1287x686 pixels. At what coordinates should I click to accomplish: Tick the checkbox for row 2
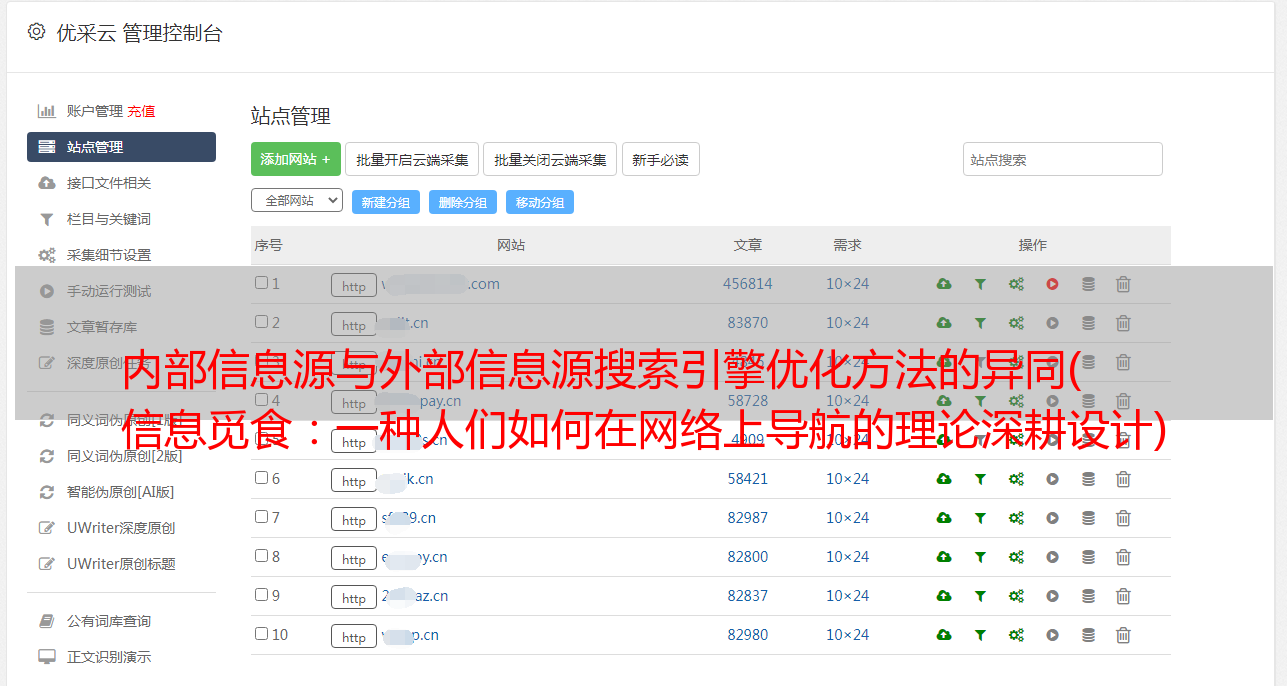tap(261, 322)
